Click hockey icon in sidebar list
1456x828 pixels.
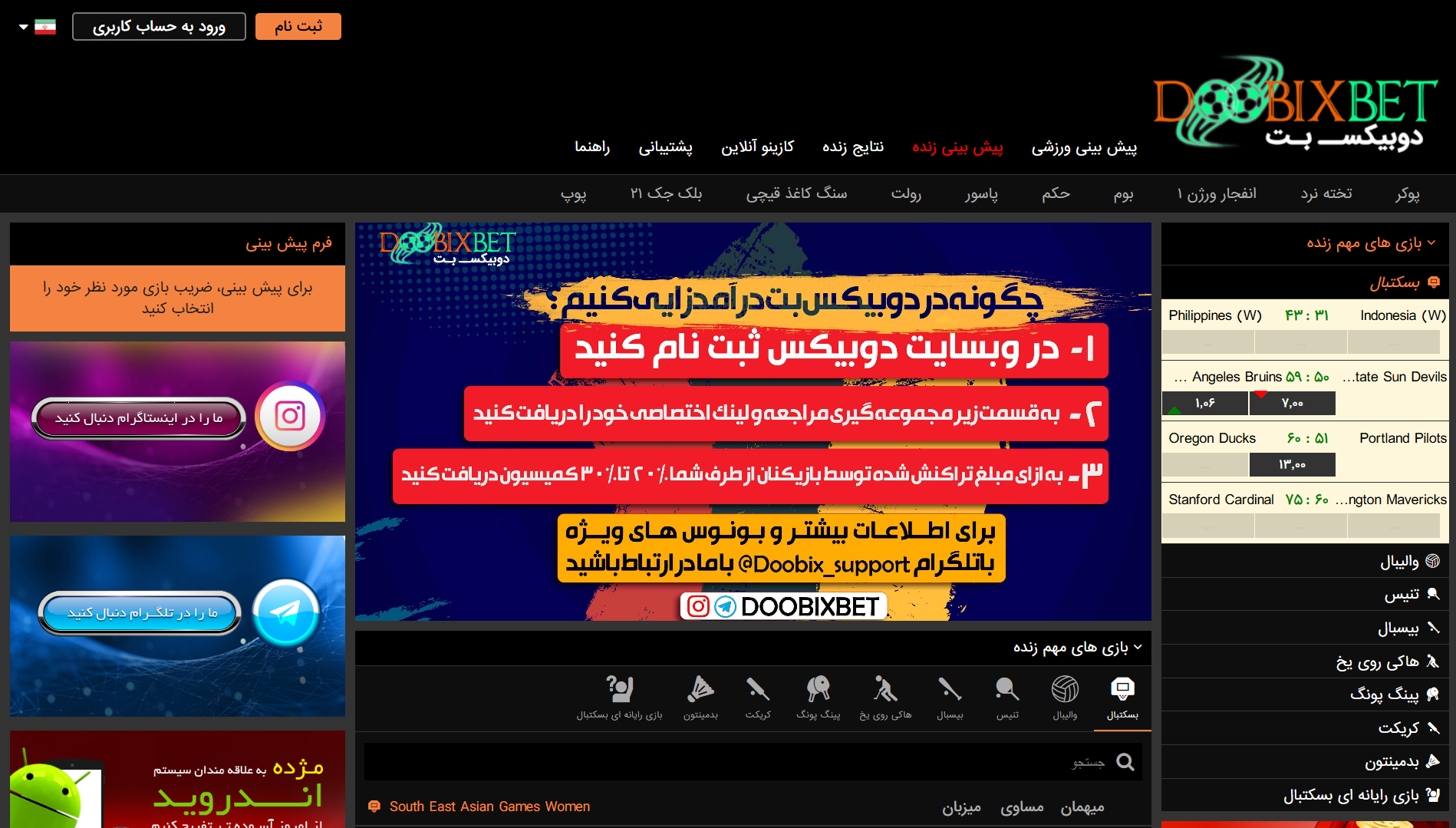(1432, 661)
